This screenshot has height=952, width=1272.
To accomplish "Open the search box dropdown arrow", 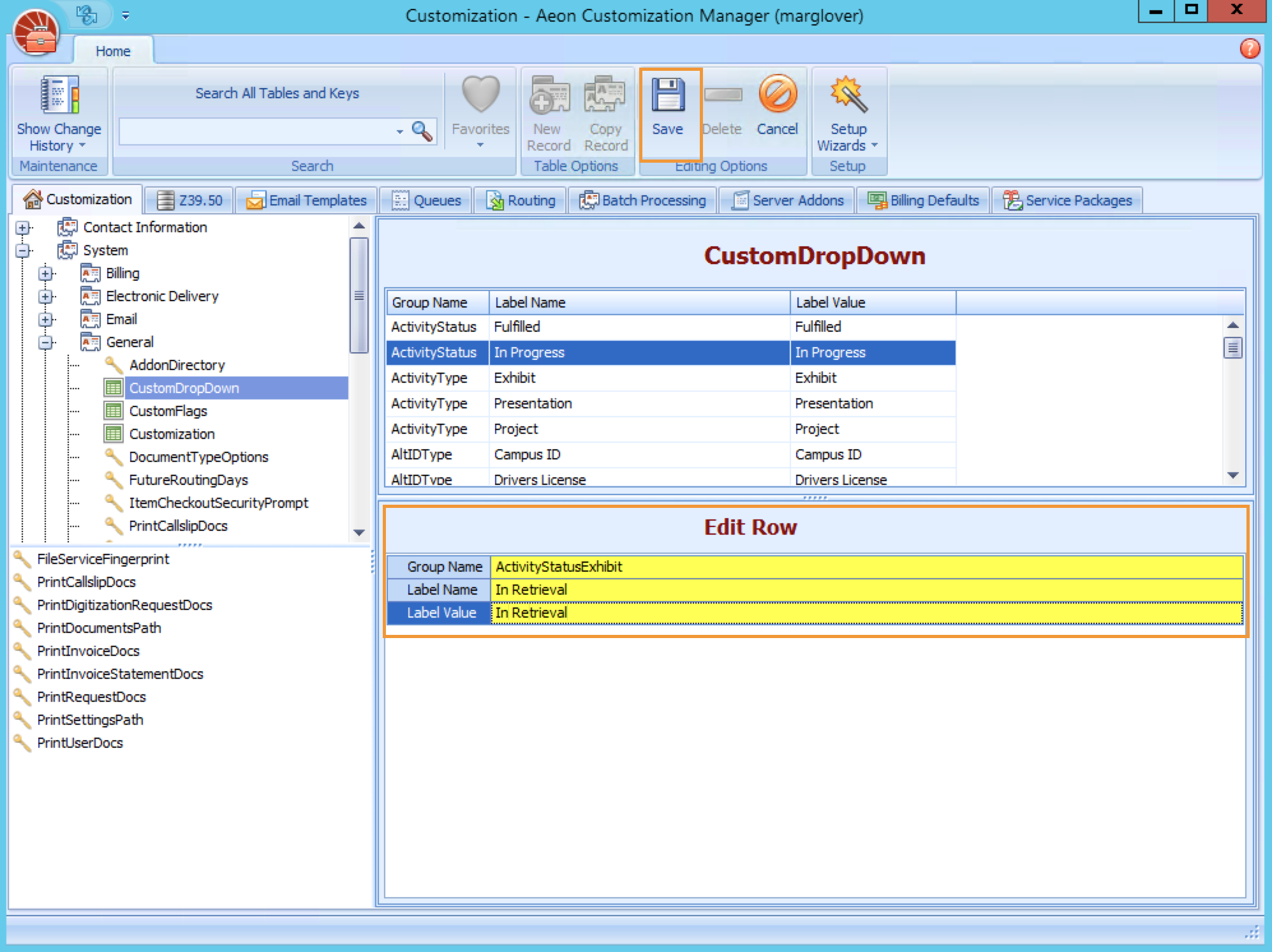I will click(x=400, y=131).
